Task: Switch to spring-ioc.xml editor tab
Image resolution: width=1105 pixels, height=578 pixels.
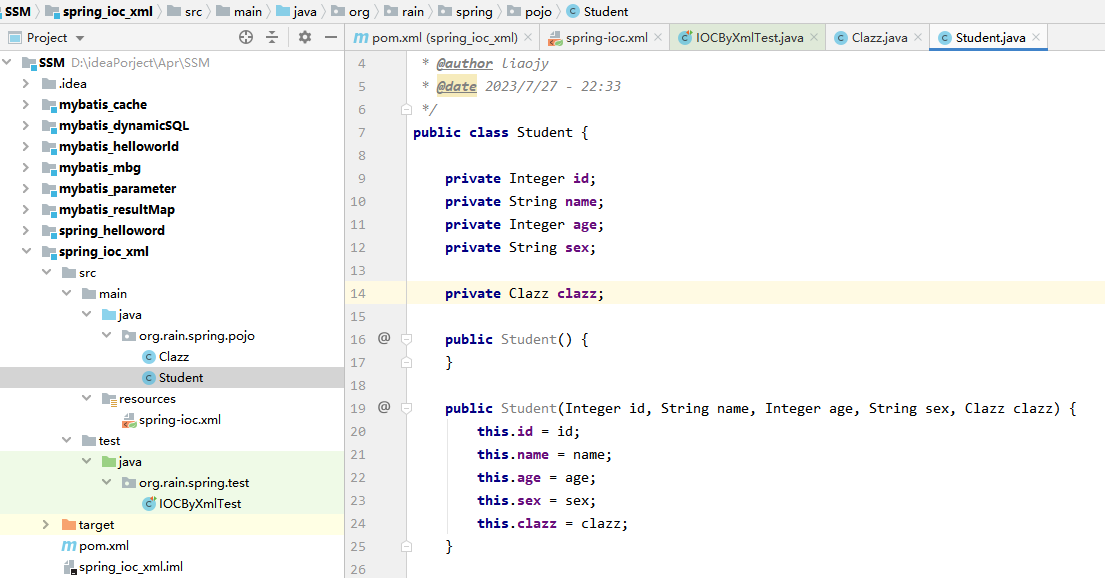Action: (x=607, y=37)
